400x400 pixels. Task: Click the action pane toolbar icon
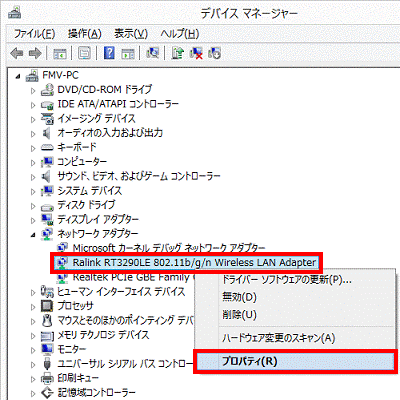[x=128, y=53]
